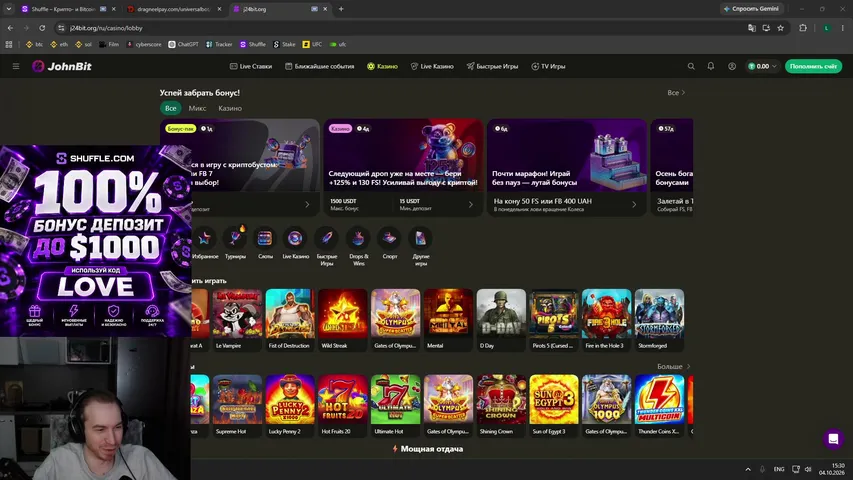This screenshot has width=853, height=480.
Task: Go back in browser history
Action: [x=10, y=28]
